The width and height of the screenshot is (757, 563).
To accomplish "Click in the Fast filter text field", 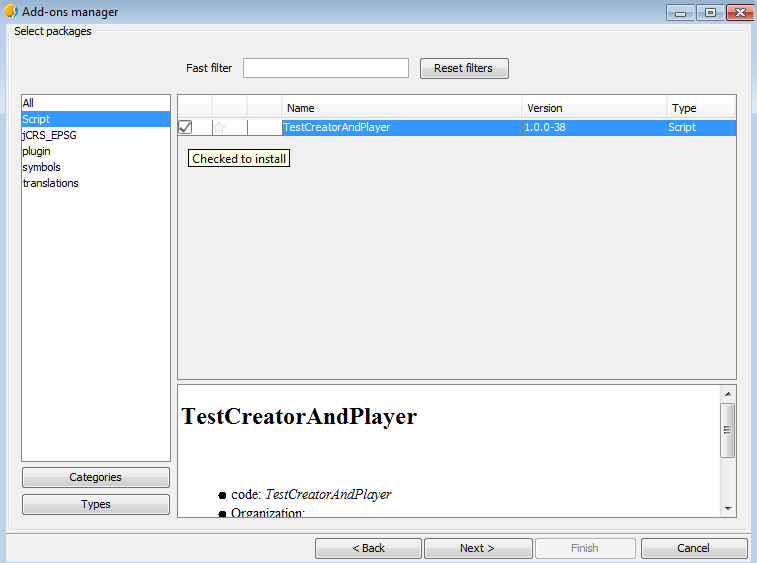I will [325, 68].
